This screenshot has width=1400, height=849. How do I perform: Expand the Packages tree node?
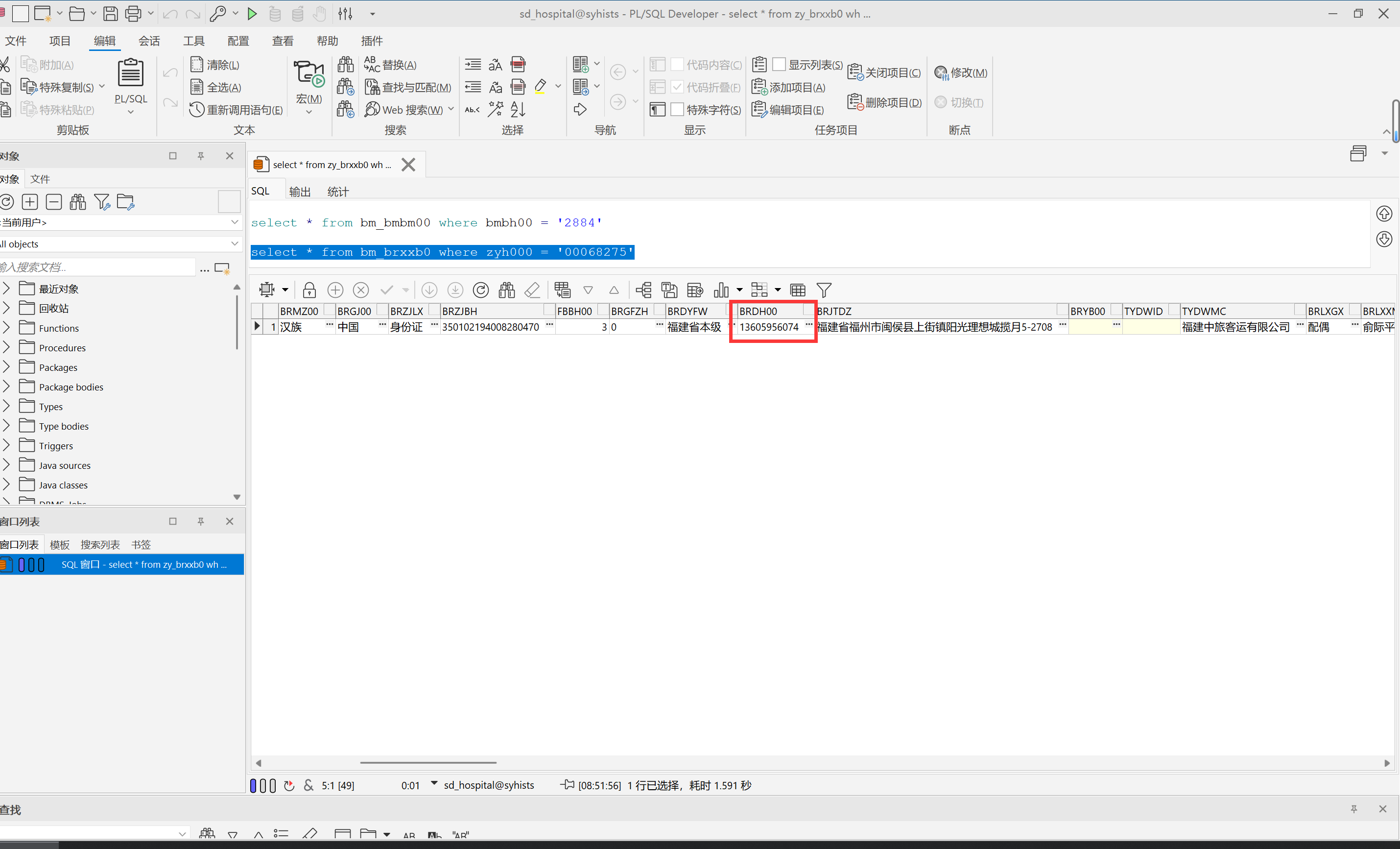[x=6, y=367]
